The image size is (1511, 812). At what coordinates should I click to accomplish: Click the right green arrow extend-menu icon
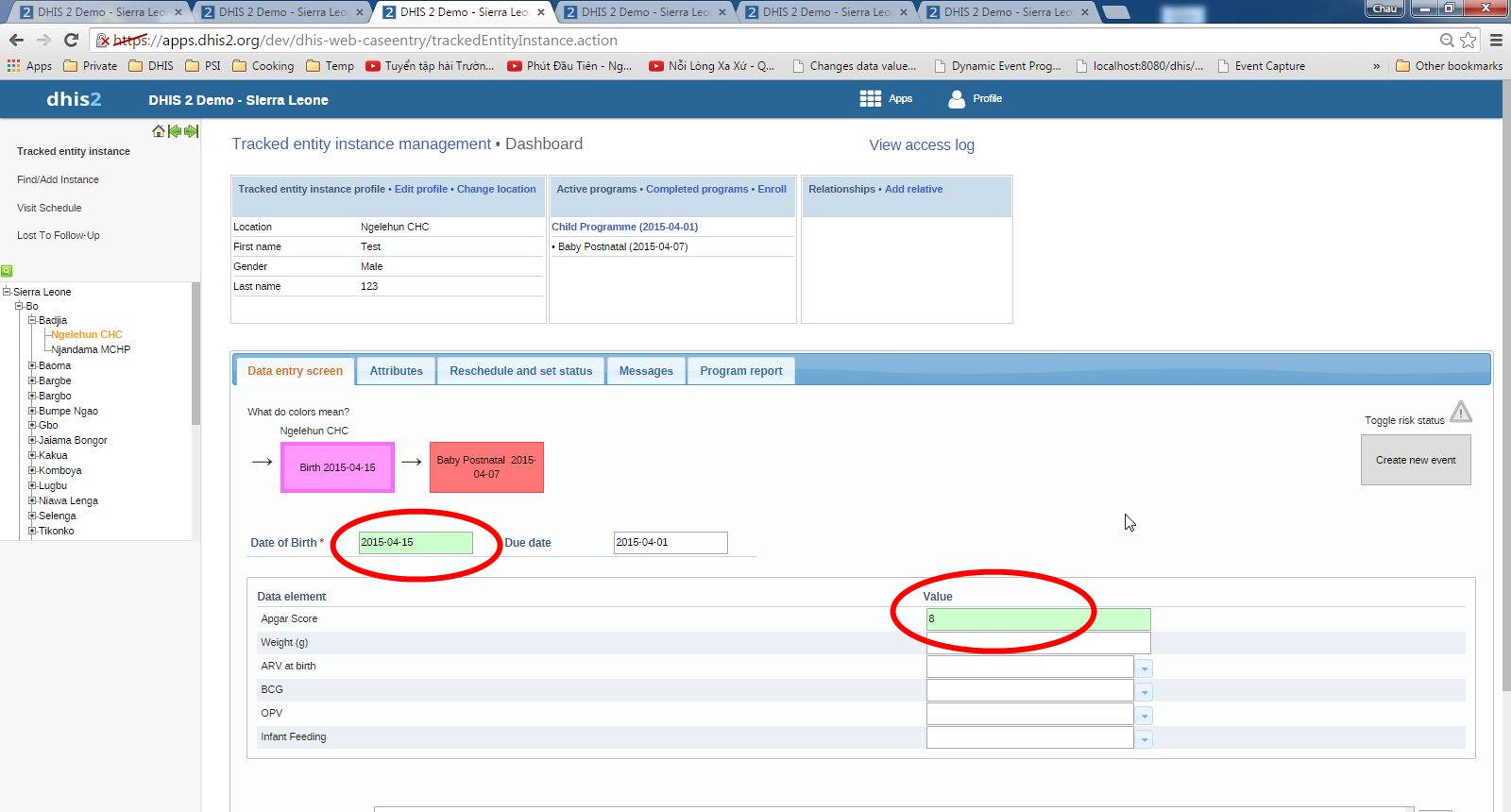191,131
